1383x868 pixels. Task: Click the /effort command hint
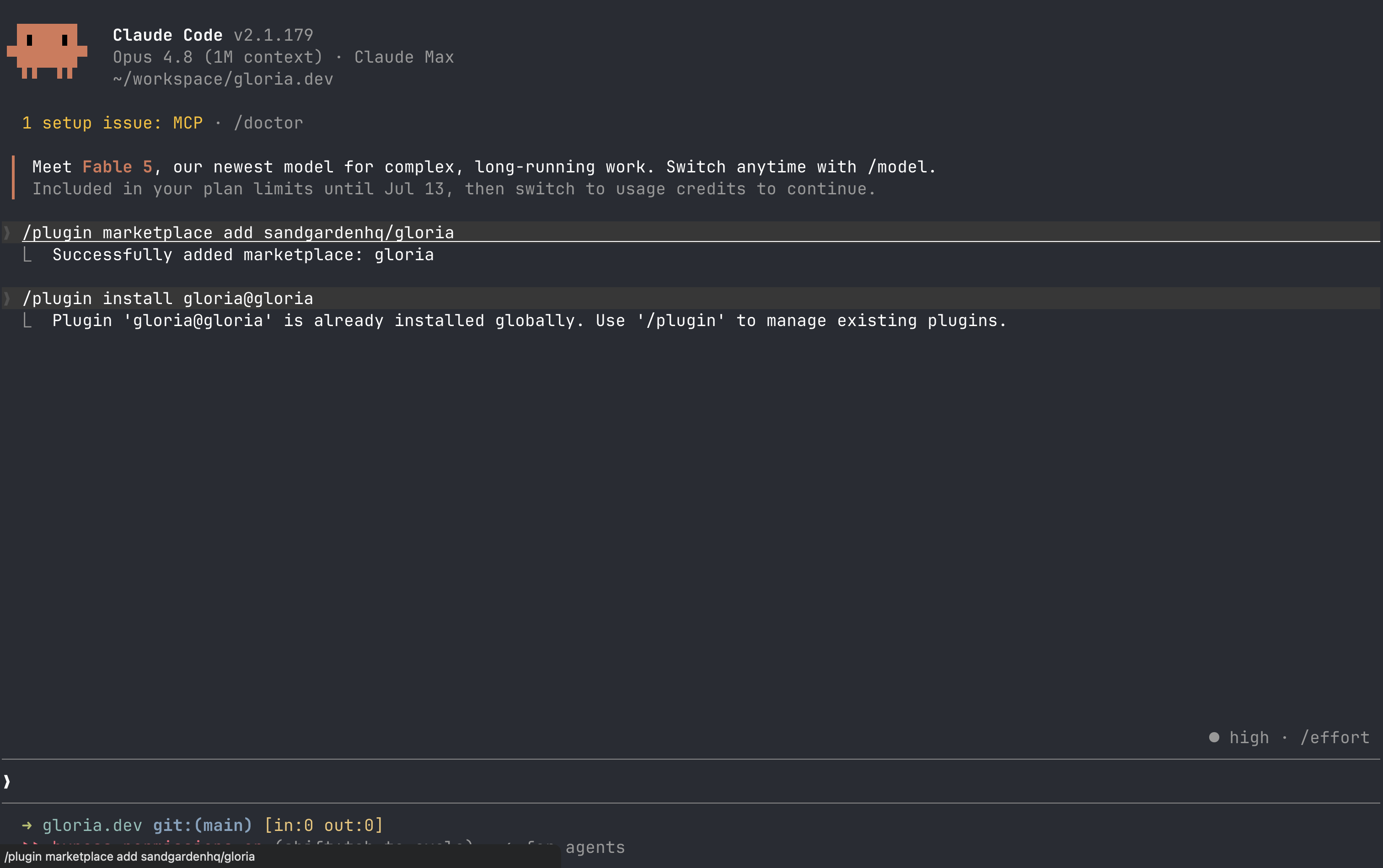pos(1335,737)
